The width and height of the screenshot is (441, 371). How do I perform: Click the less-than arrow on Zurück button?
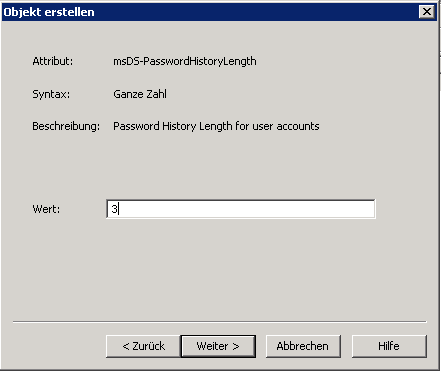tap(126, 347)
